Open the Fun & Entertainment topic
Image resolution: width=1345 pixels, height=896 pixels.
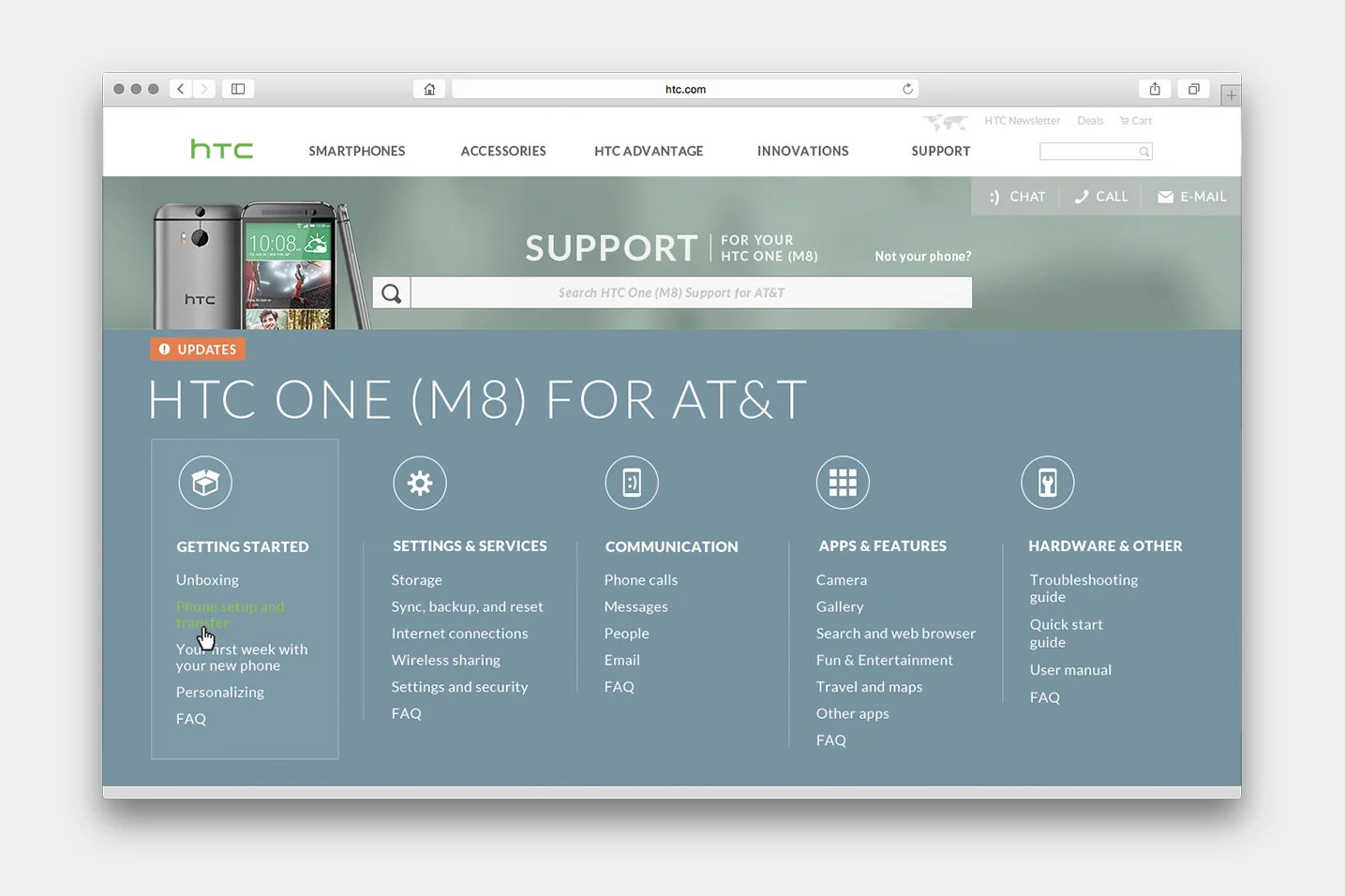pos(884,660)
